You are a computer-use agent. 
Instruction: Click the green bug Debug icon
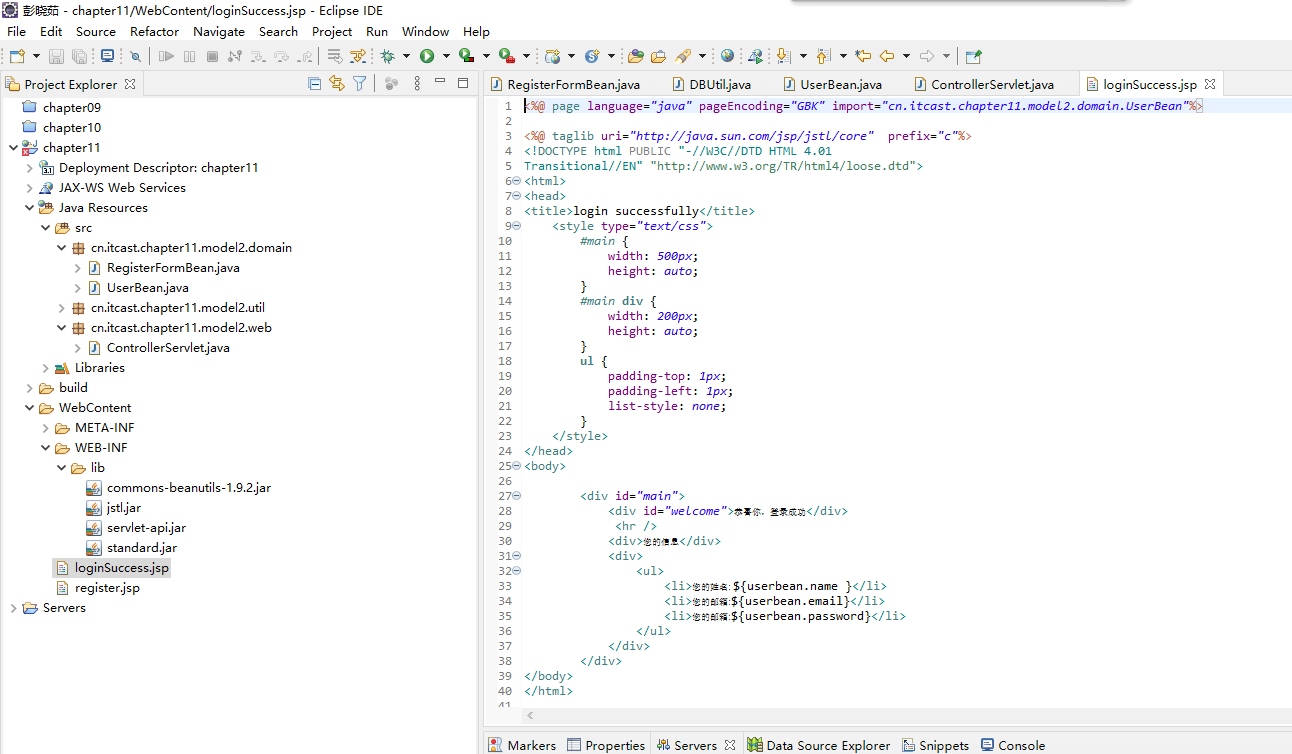387,57
